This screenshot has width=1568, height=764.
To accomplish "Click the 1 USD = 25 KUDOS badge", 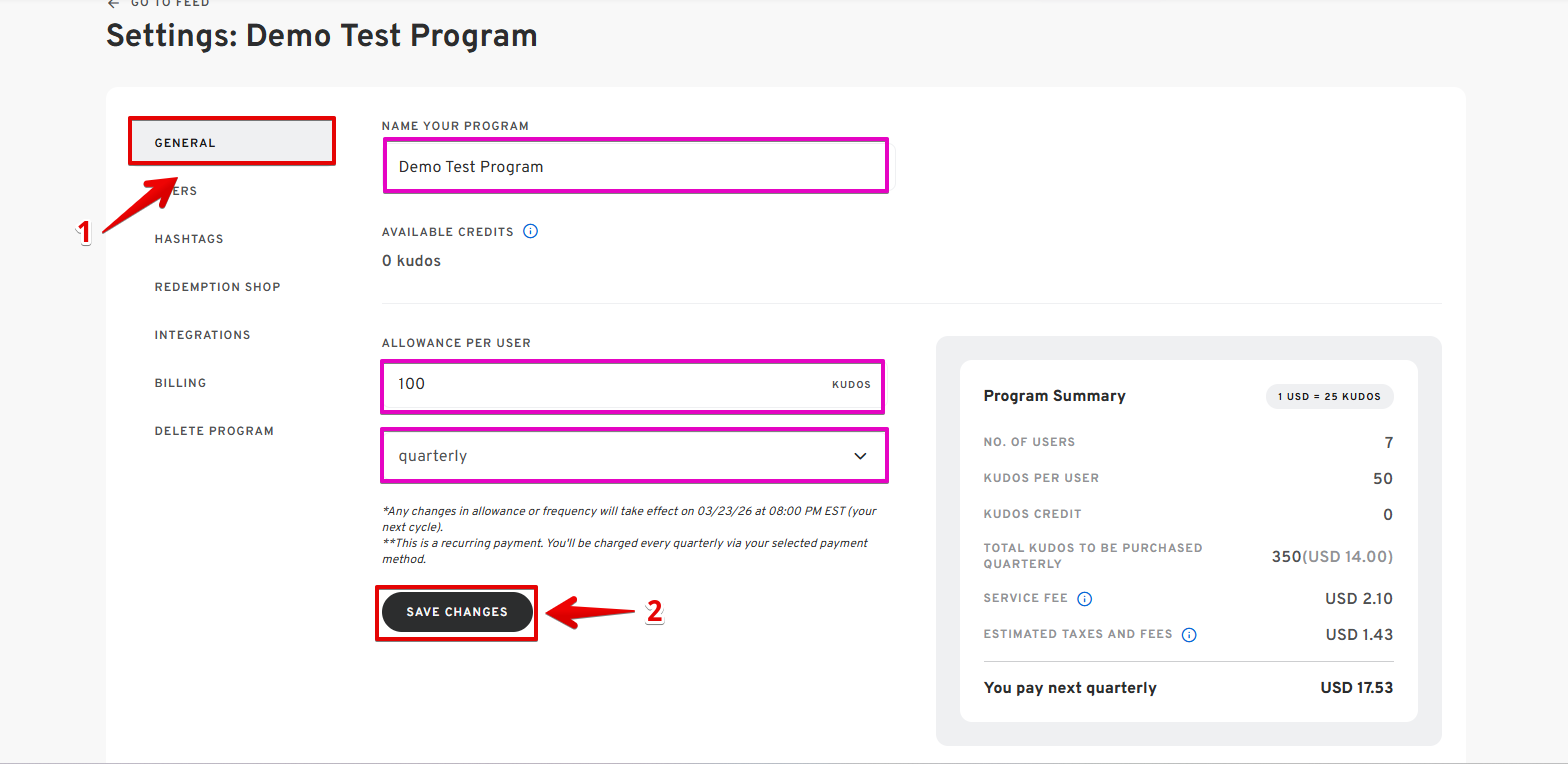I will coord(1329,396).
